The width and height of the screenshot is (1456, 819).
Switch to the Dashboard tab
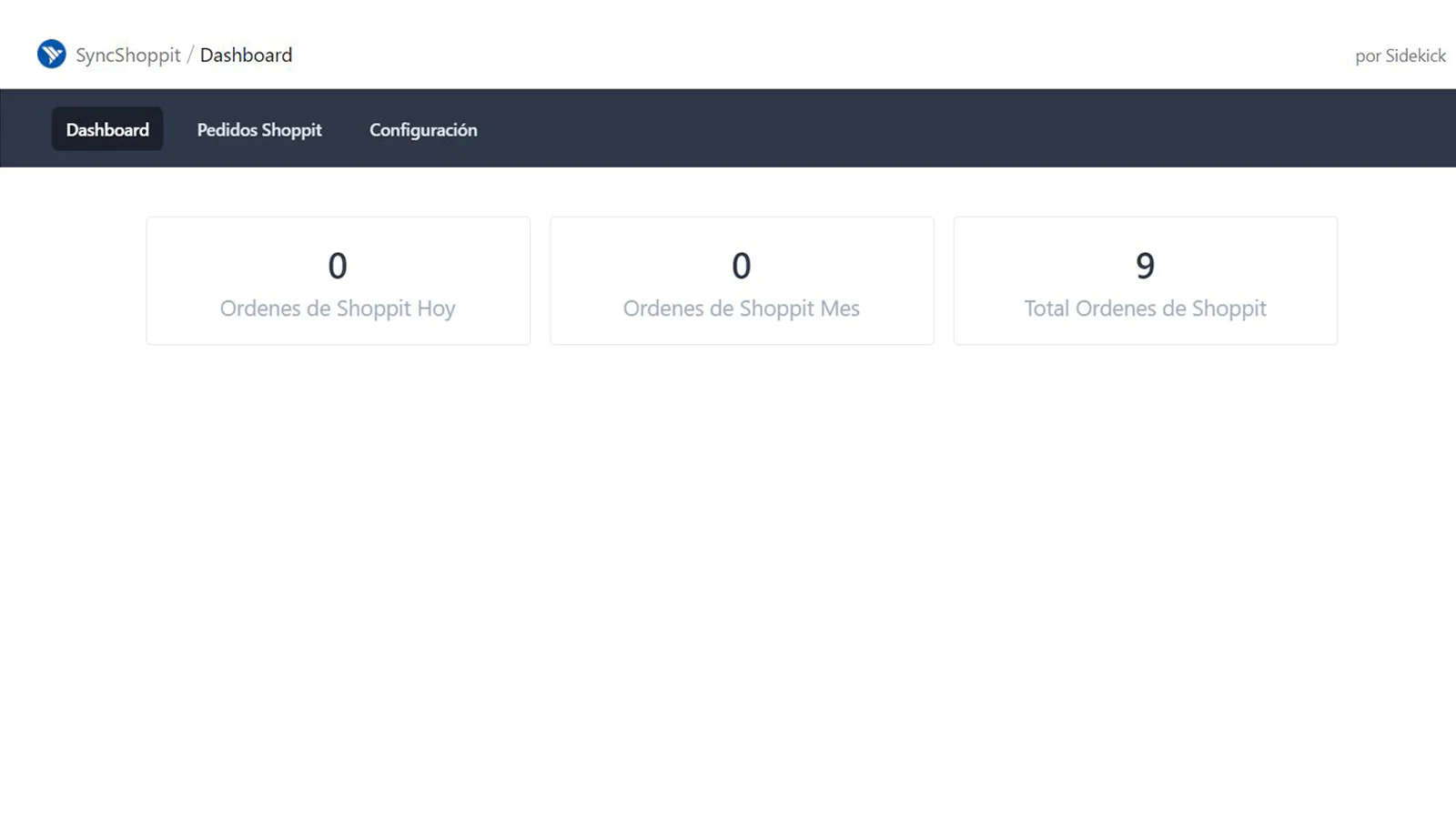107,129
